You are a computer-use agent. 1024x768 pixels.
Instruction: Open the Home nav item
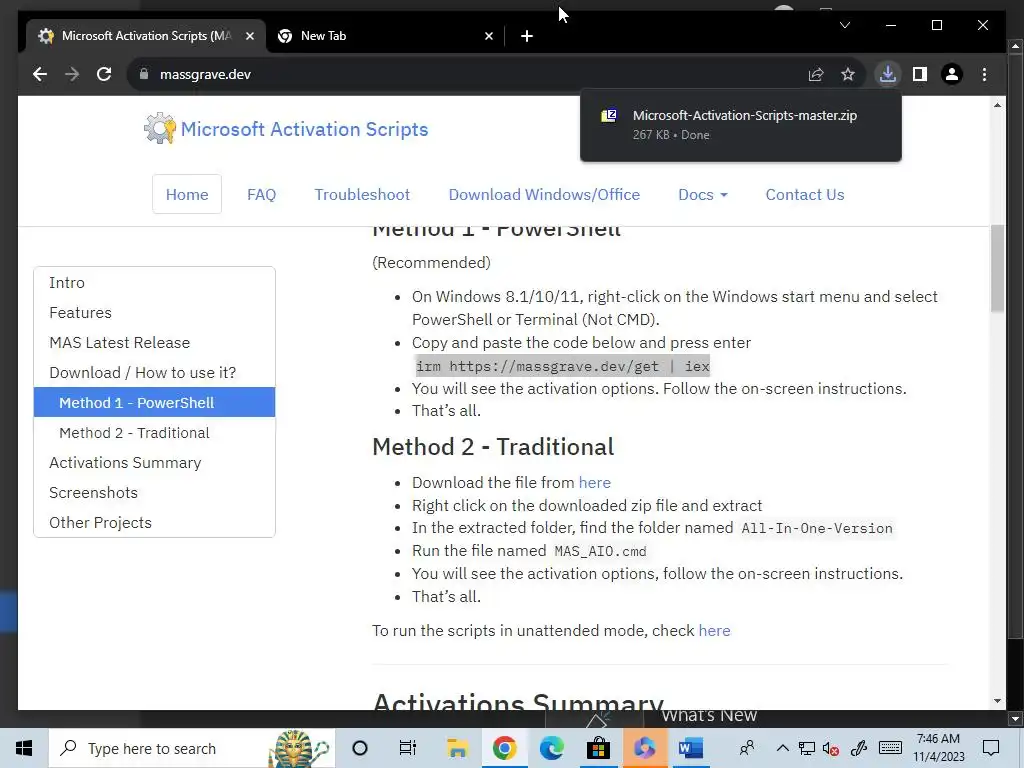click(187, 195)
